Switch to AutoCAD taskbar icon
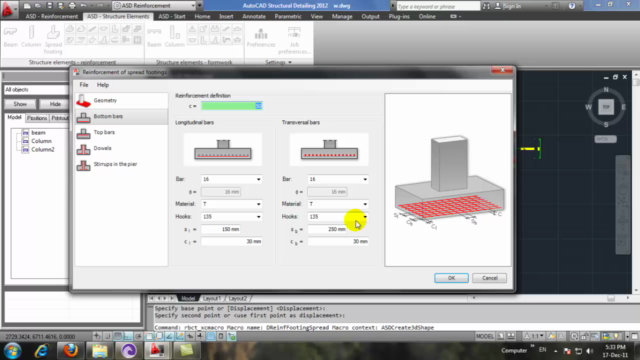 click(x=157, y=351)
